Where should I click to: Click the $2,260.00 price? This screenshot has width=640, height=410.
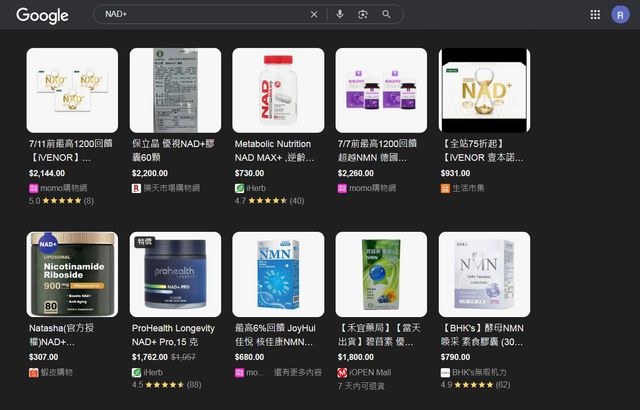pyautogui.click(x=355, y=173)
